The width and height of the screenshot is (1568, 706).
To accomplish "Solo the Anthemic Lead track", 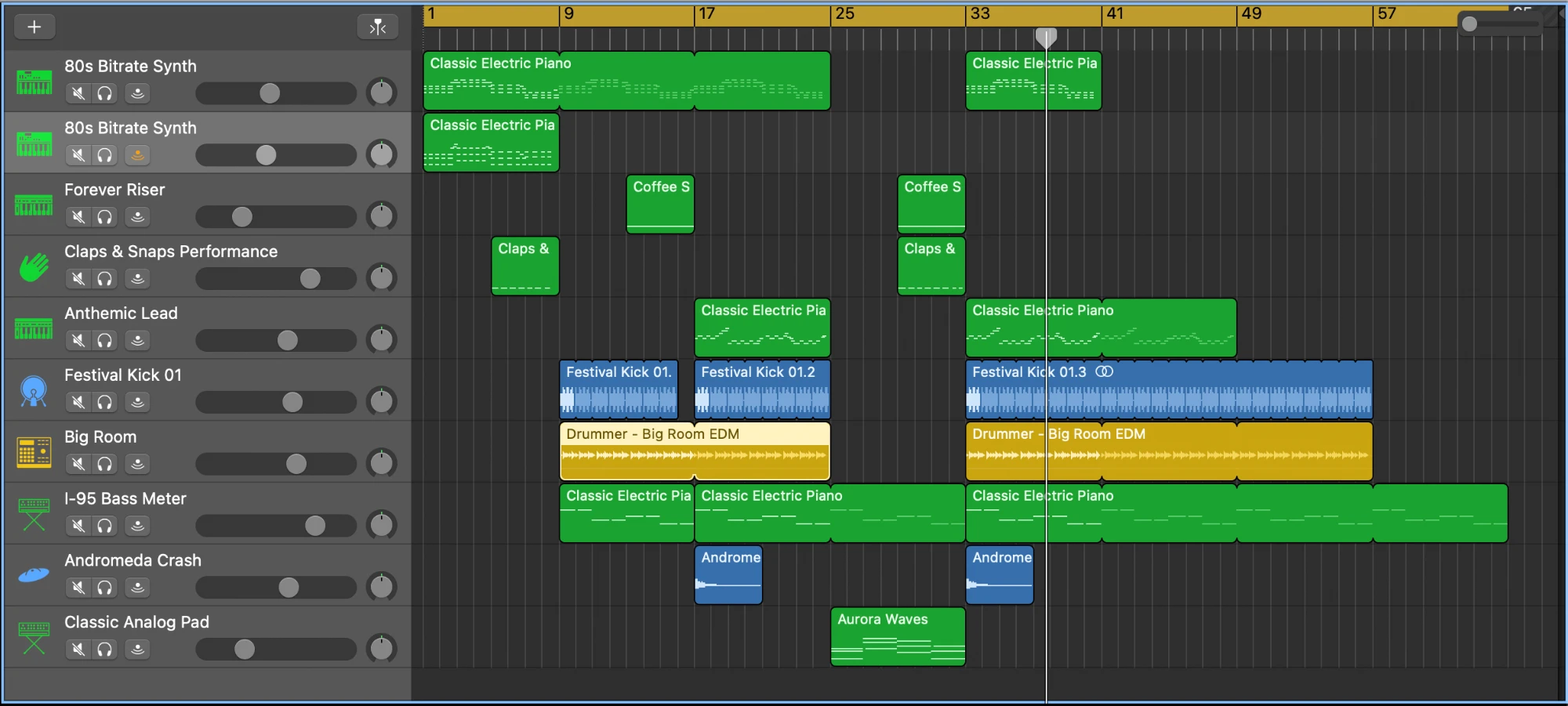I will tap(104, 340).
